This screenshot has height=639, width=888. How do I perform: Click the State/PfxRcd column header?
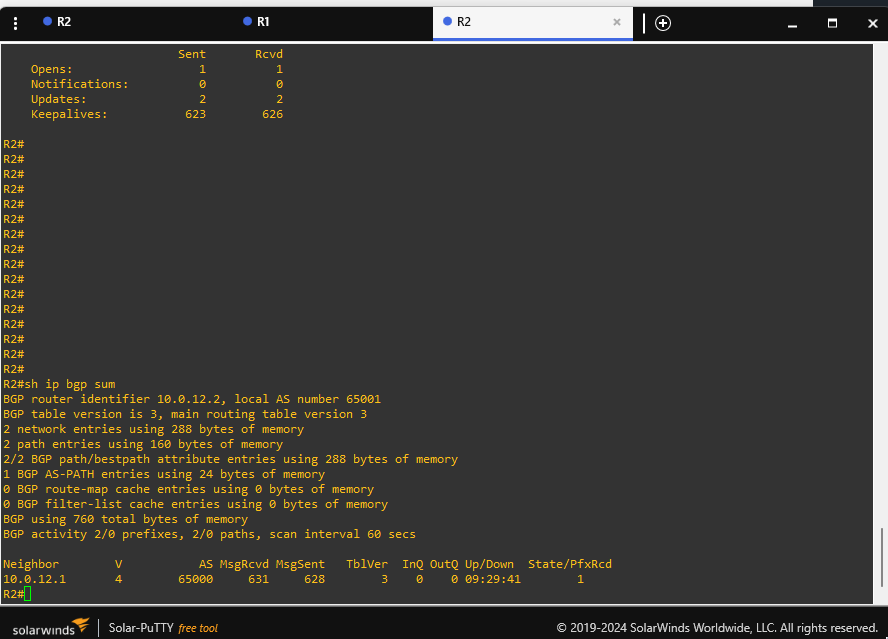coord(570,564)
